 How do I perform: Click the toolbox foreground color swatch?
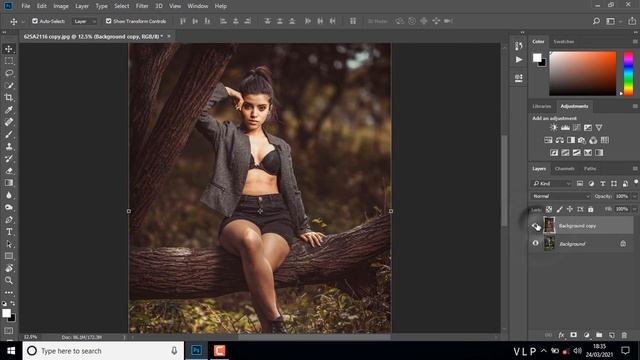[6, 313]
